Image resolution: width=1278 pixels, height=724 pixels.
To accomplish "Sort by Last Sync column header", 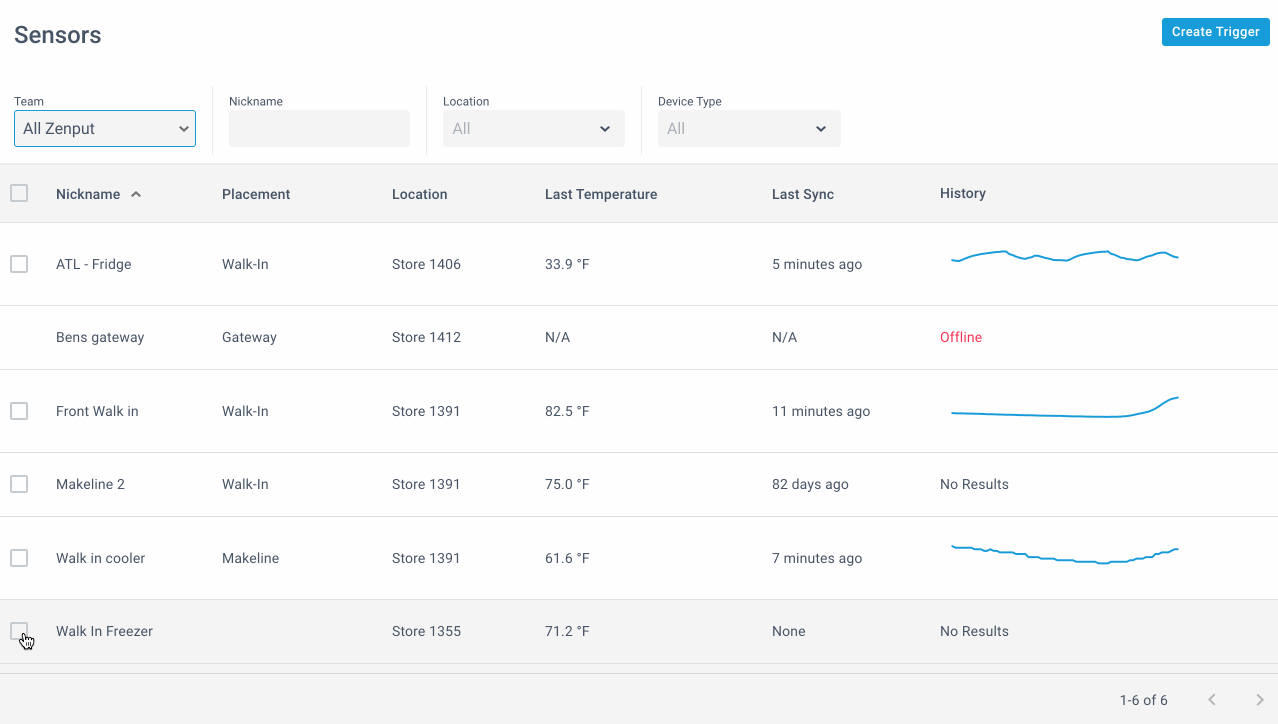I will [x=803, y=194].
